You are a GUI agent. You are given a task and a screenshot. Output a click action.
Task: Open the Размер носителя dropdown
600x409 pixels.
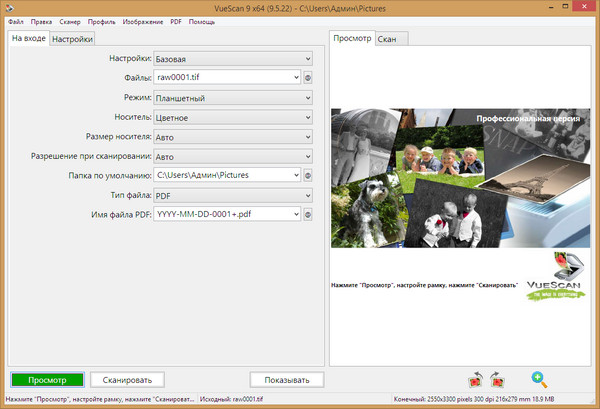(233, 137)
